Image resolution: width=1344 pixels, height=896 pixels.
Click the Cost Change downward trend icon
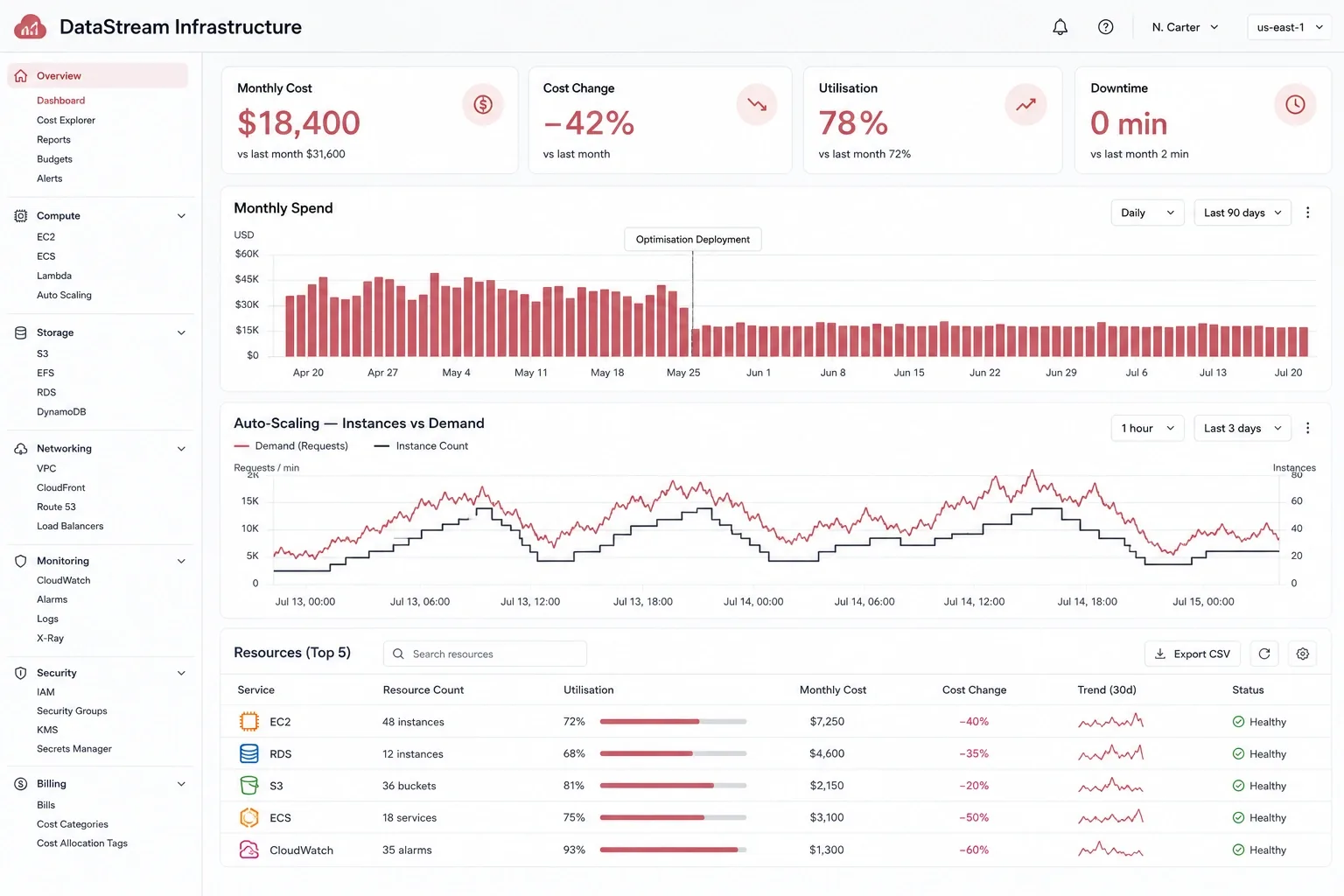[757, 105]
